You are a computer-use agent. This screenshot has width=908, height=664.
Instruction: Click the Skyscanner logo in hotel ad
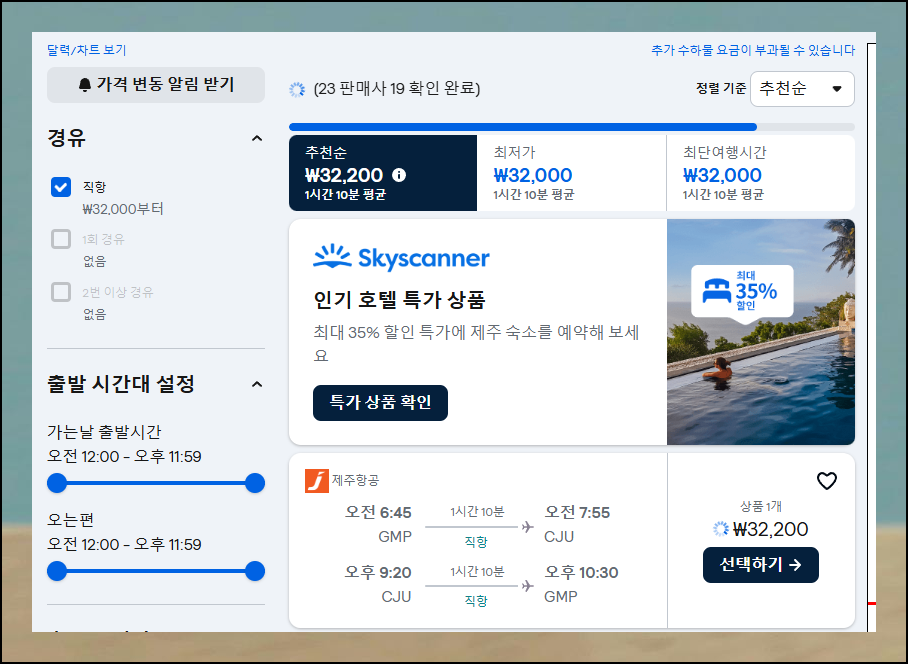(x=401, y=258)
